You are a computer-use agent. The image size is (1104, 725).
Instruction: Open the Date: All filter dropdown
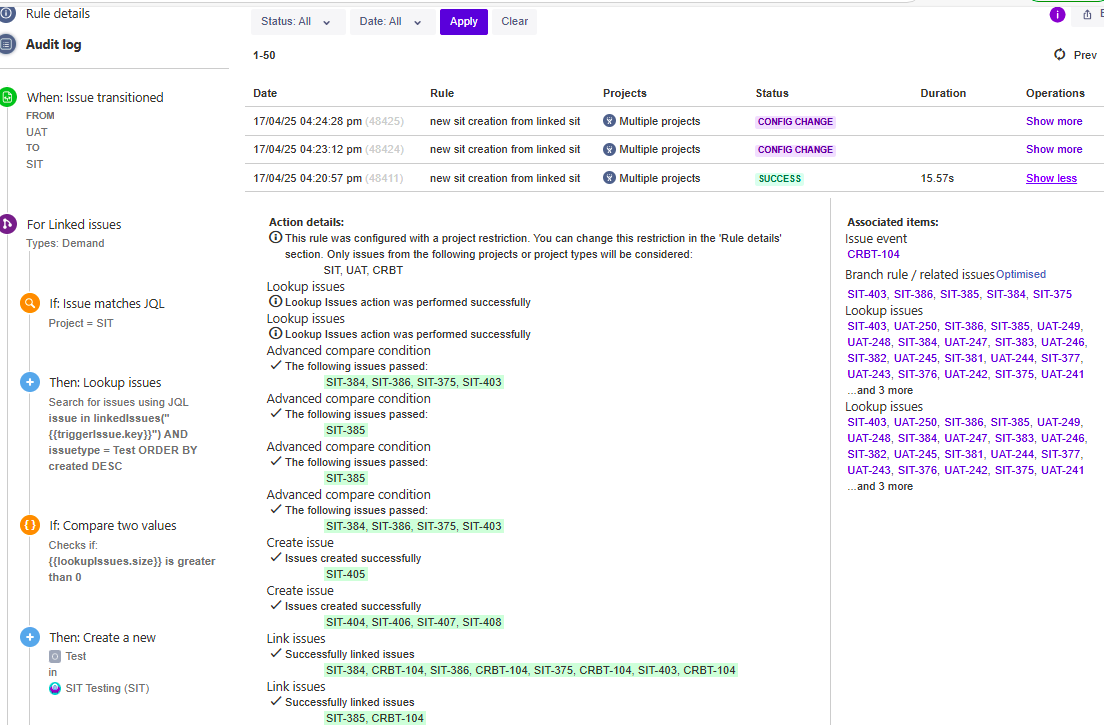point(392,22)
